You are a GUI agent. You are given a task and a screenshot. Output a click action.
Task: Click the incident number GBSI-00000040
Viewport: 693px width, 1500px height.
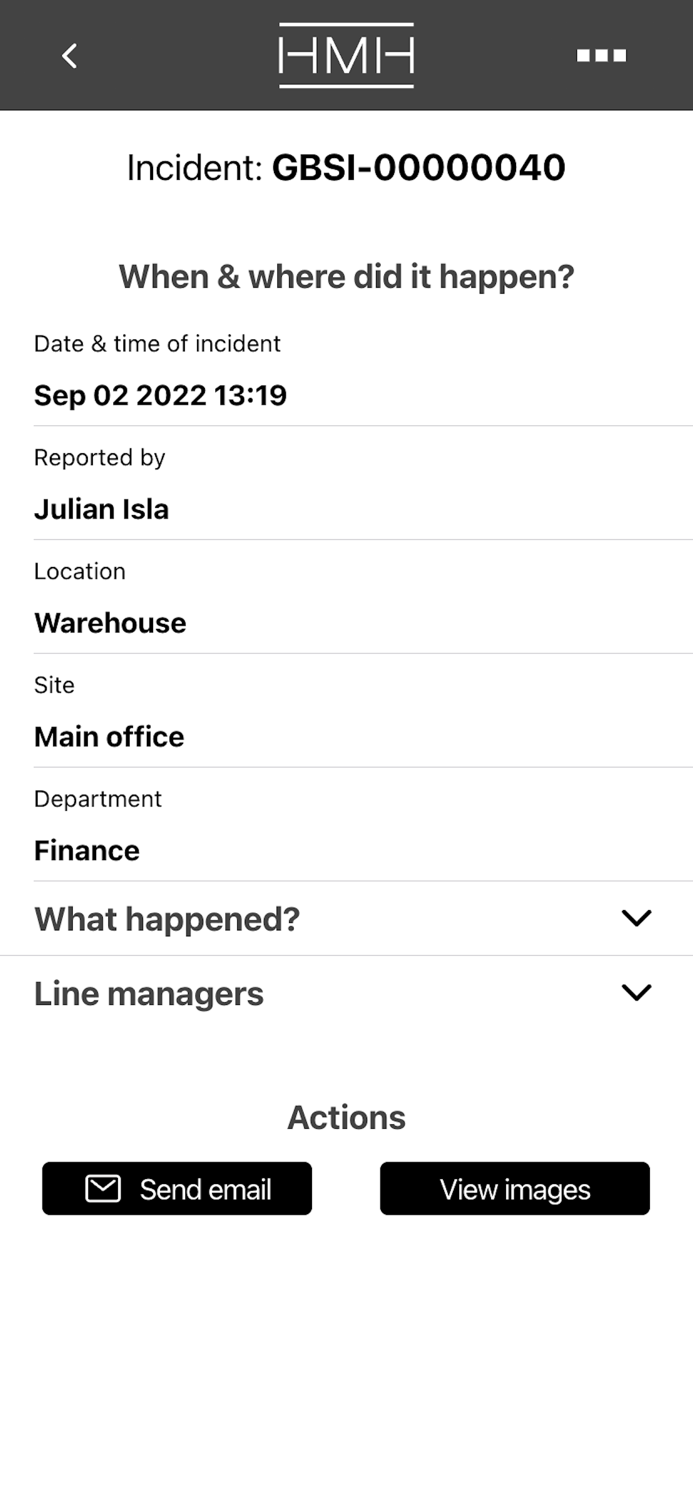tap(418, 167)
